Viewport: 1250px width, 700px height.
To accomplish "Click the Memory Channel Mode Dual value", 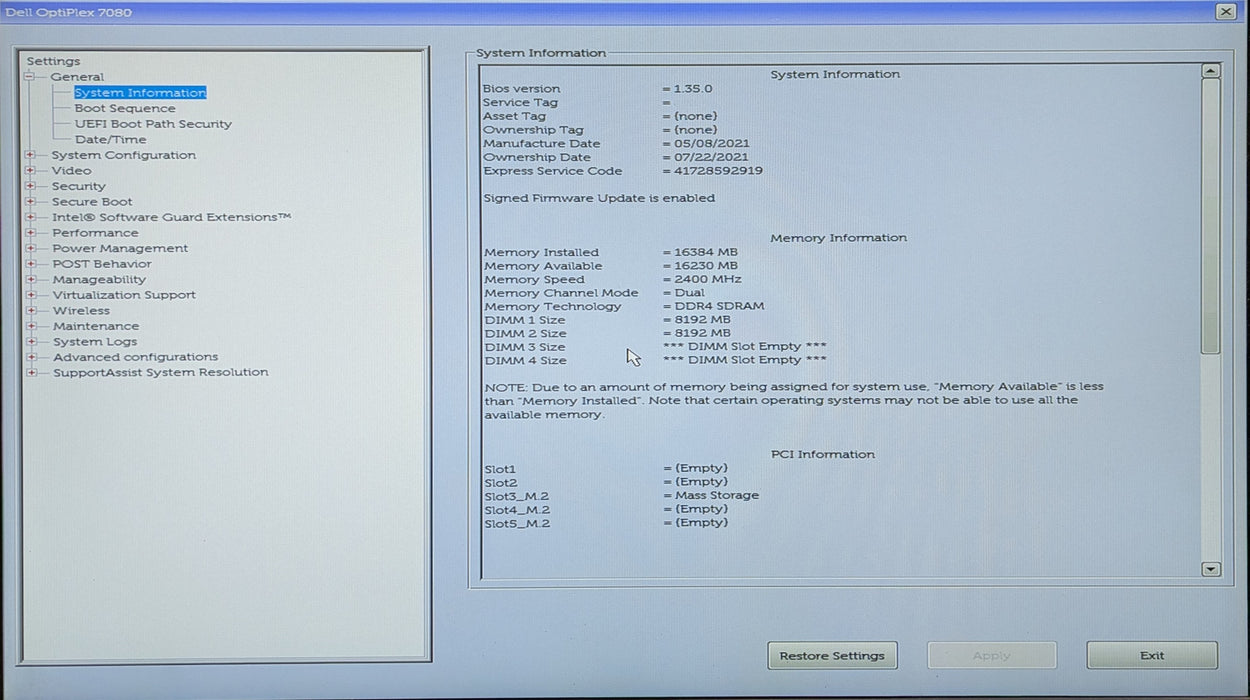I will 689,293.
